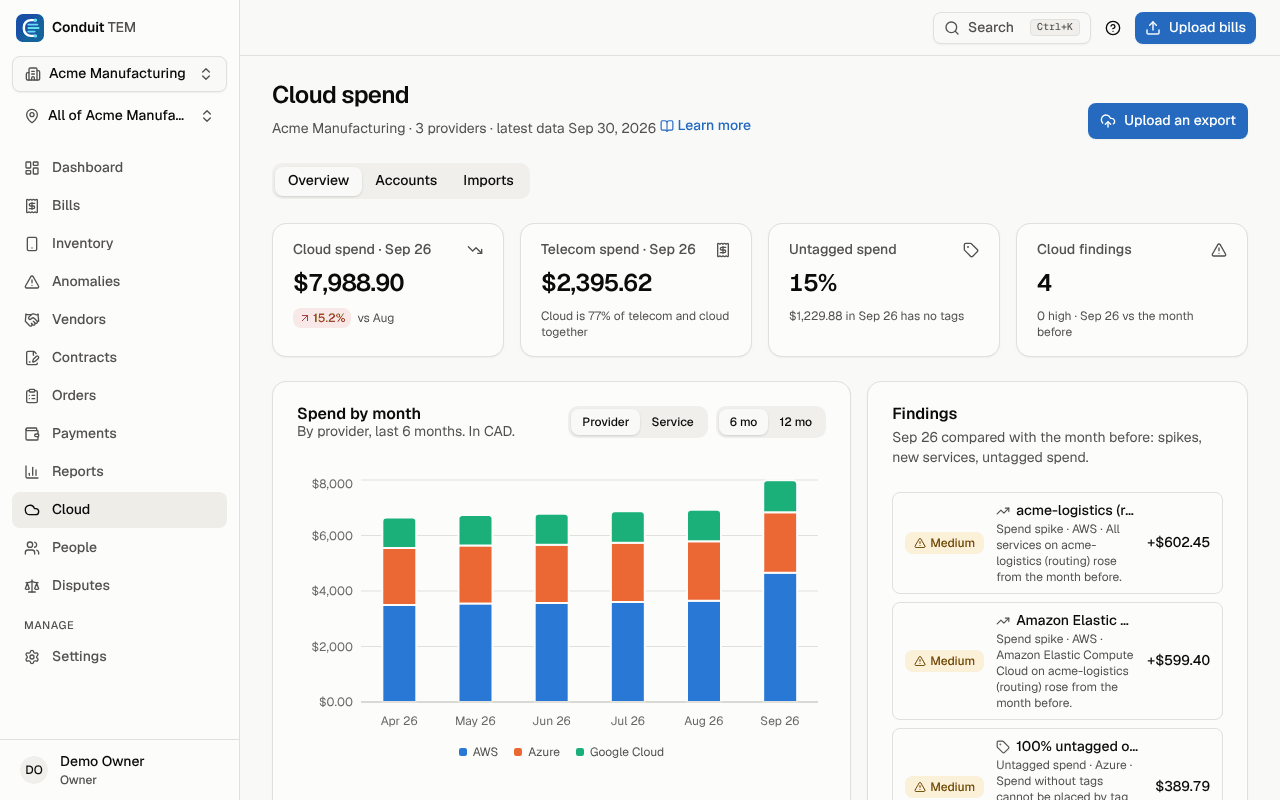Switch to the Overview tab
This screenshot has width=1280, height=800.
pos(318,181)
